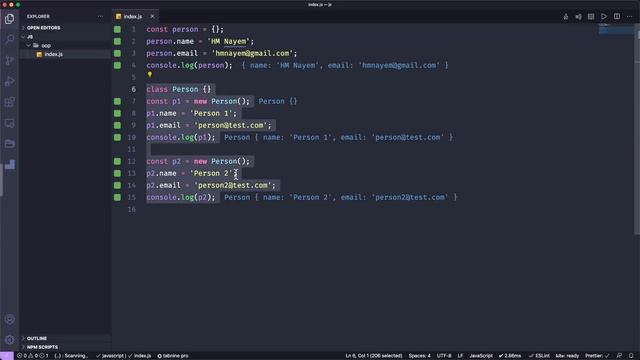The height and width of the screenshot is (360, 640).
Task: Click line number 6 in gutter
Action: click(x=133, y=89)
